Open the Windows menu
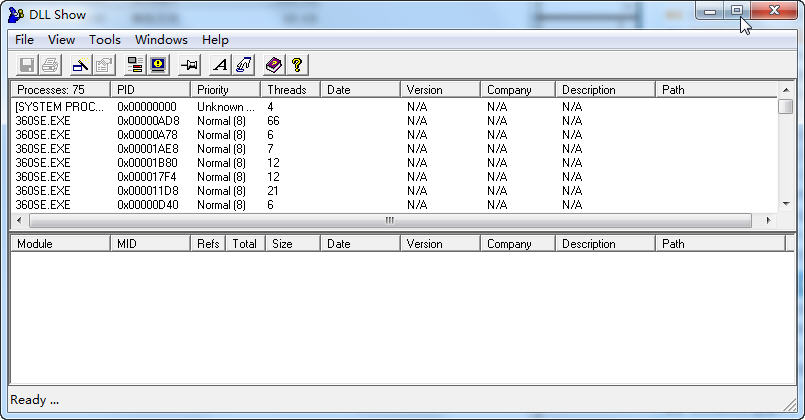 (x=161, y=40)
